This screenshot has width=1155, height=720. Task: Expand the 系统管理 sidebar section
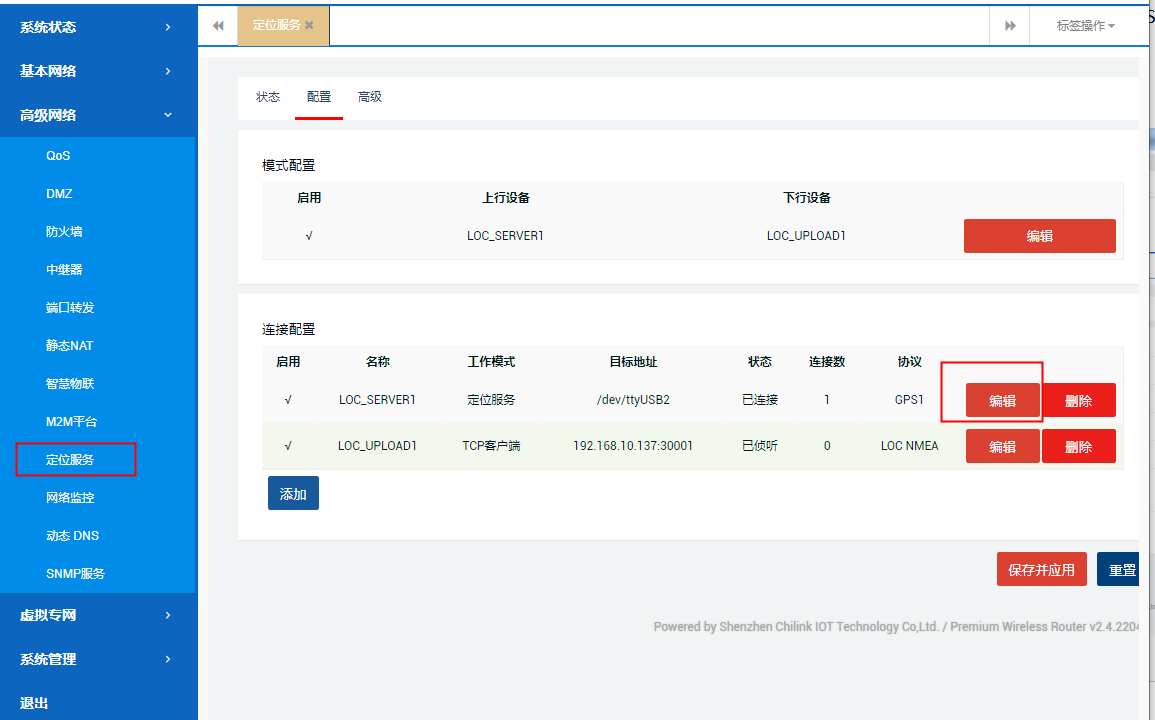[97, 659]
